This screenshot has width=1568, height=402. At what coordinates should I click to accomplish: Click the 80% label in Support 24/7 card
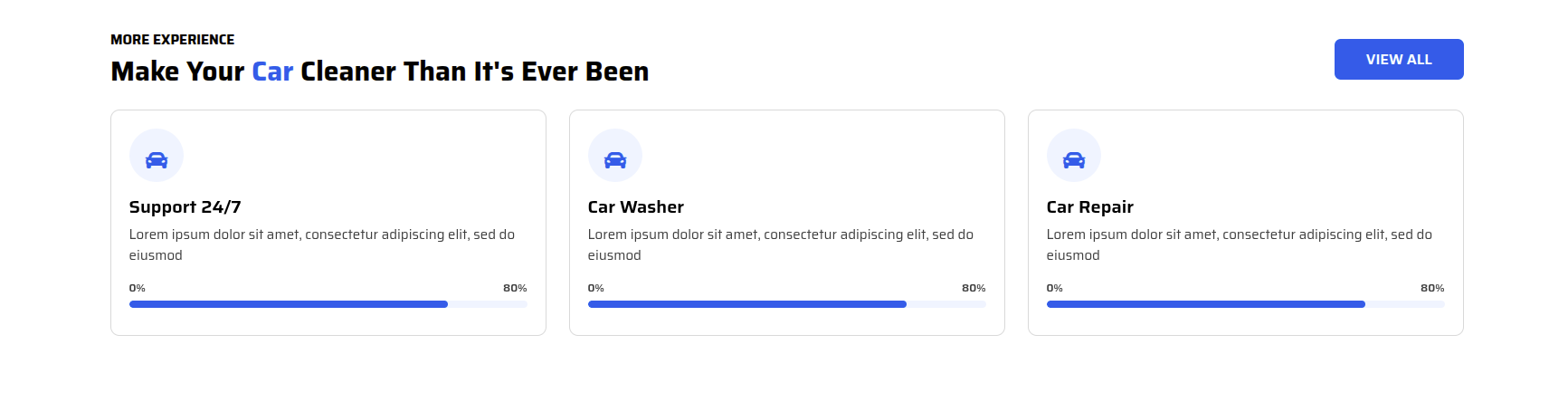[515, 288]
